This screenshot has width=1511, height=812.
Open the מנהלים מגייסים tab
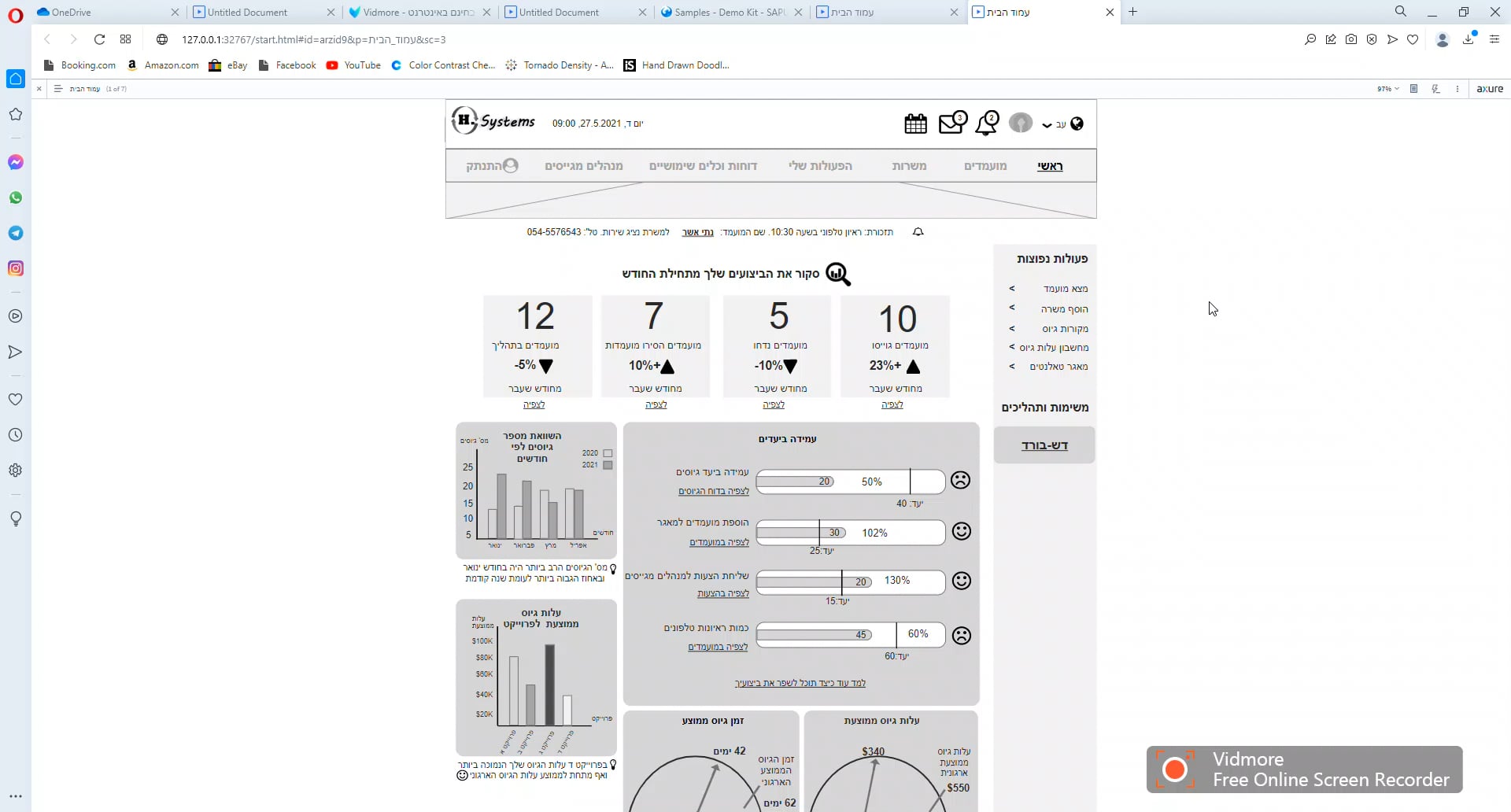tap(584, 166)
